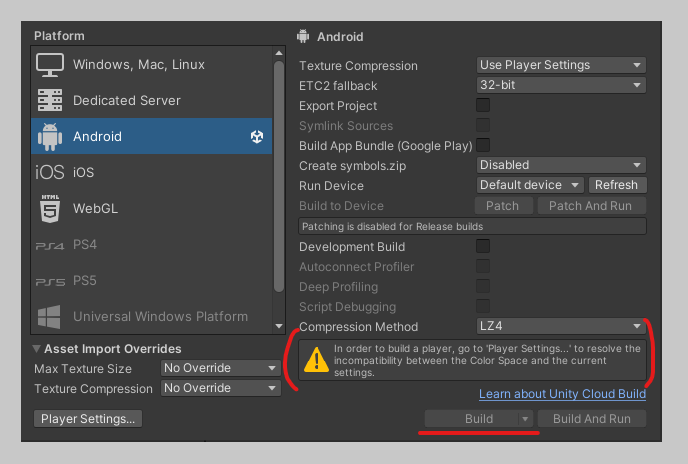Click the platform list scrollbar thumb
The image size is (688, 464).
[x=279, y=176]
